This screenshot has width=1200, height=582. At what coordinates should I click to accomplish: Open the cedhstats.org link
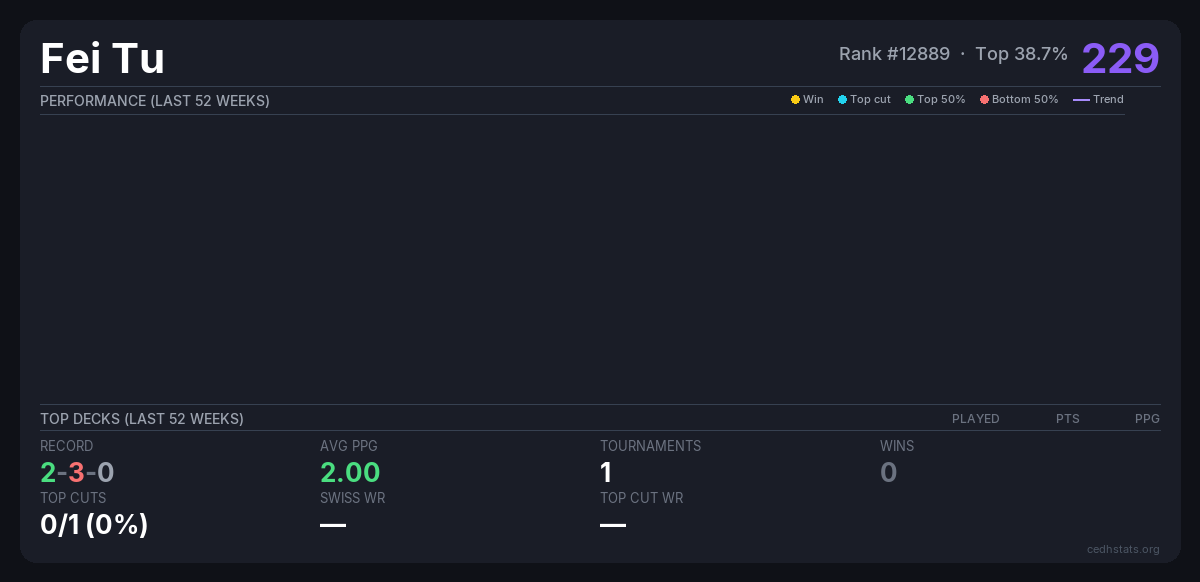1123,549
